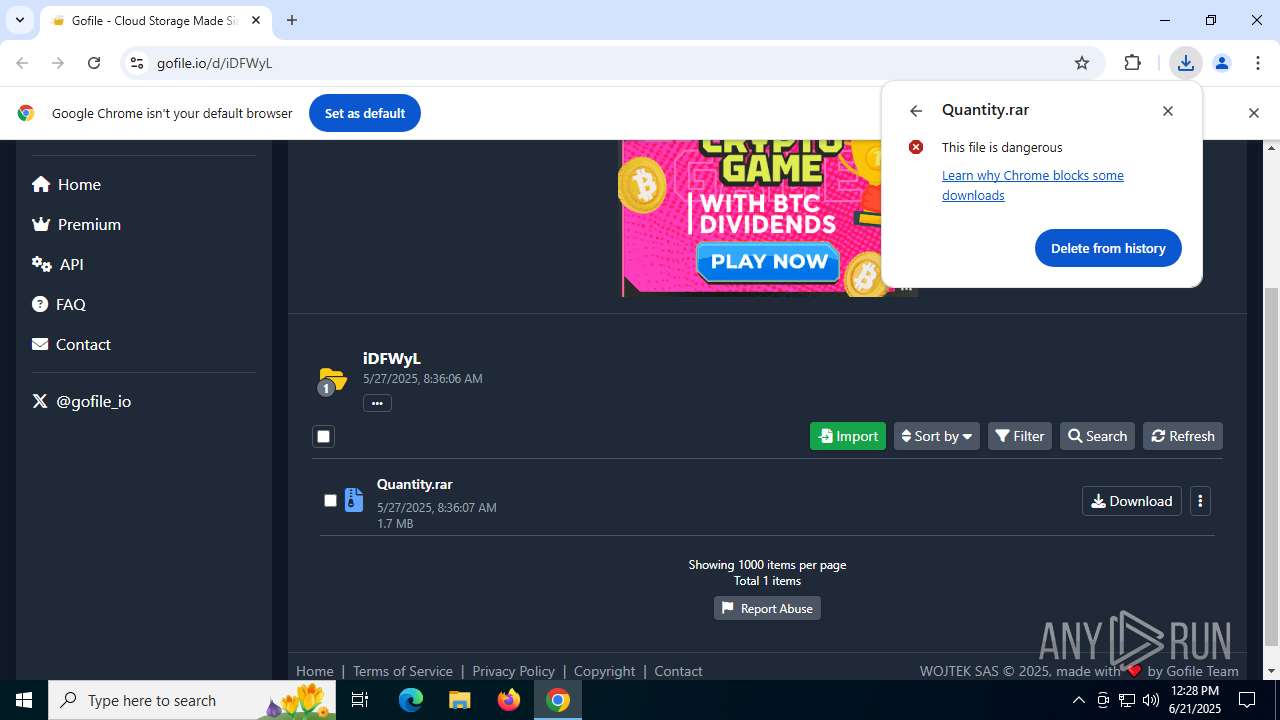This screenshot has width=1280, height=720.
Task: Expand the Sort by dropdown
Action: (x=936, y=436)
